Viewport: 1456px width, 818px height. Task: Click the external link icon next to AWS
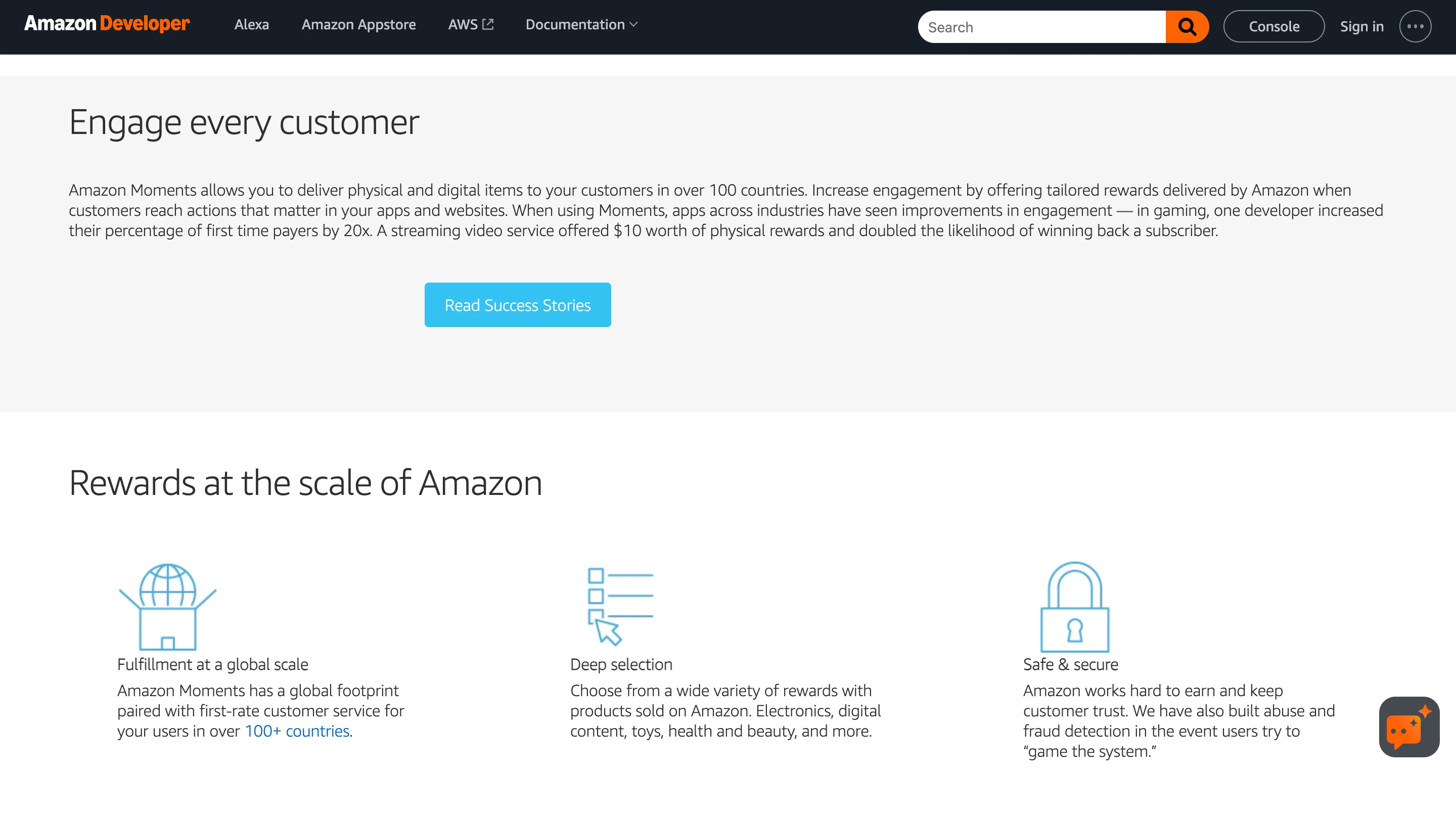click(x=488, y=24)
